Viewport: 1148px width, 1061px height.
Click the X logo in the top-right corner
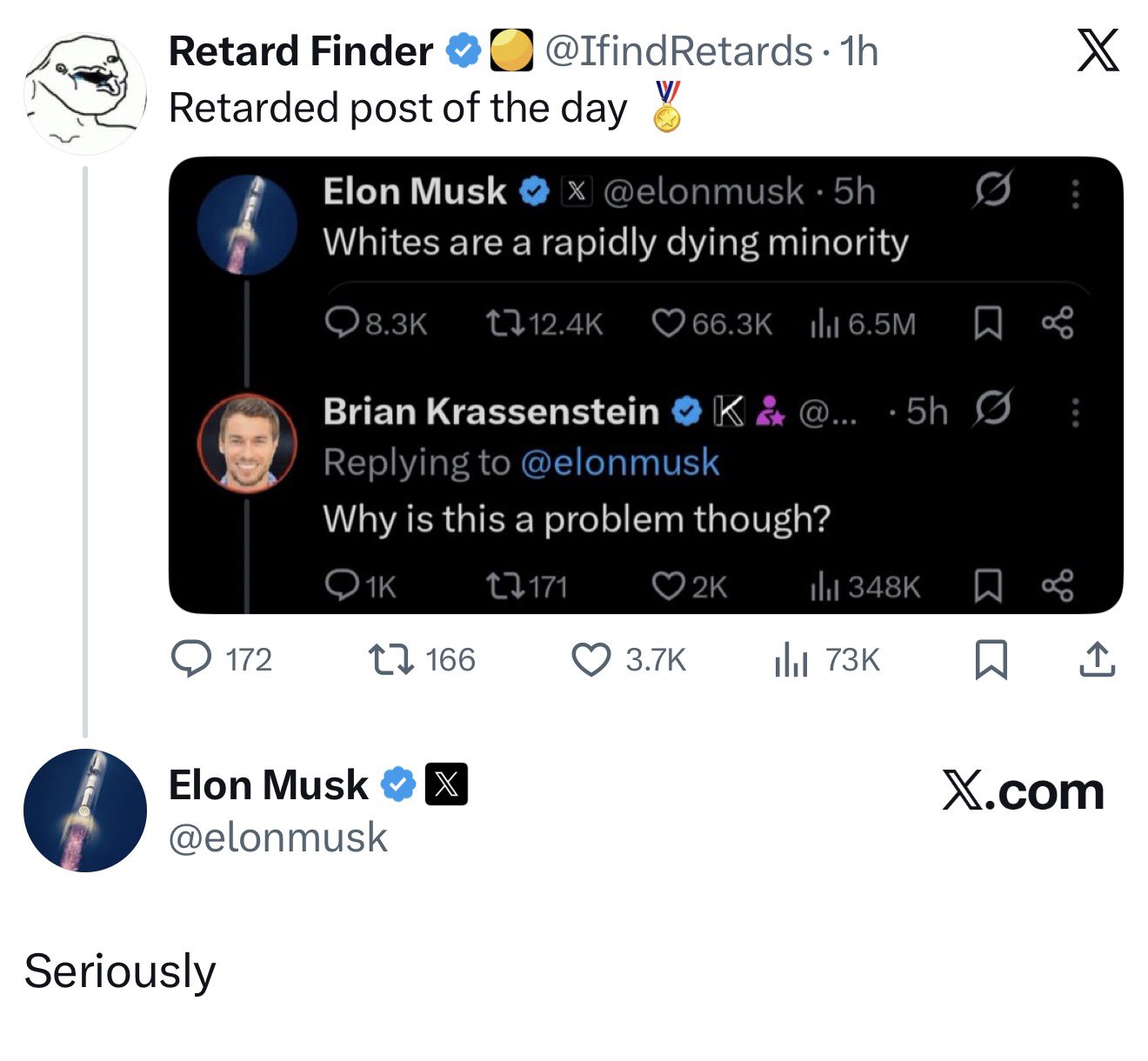click(1098, 51)
